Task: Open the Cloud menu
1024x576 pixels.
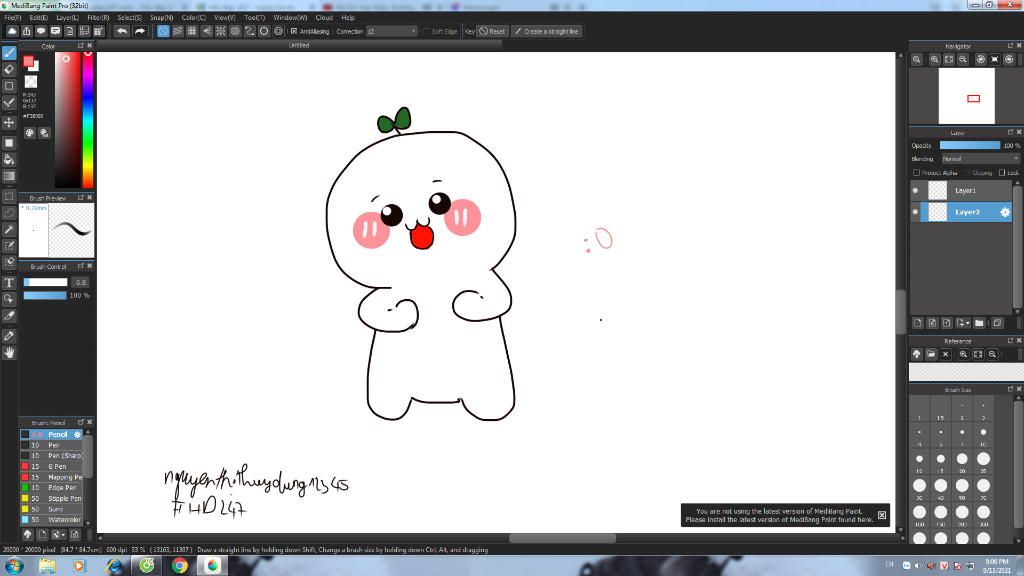Action: coord(324,18)
